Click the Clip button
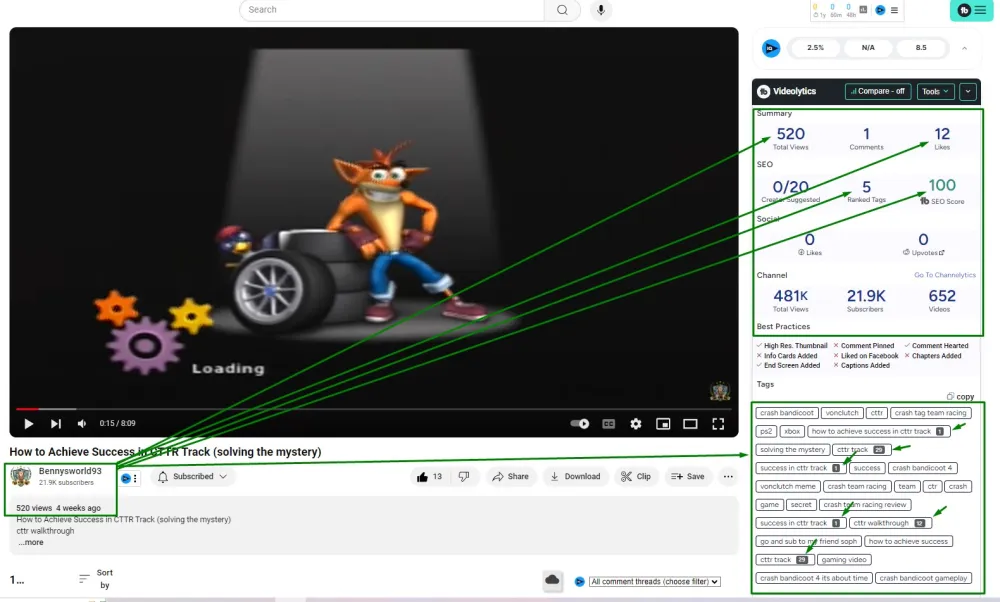 pos(636,477)
